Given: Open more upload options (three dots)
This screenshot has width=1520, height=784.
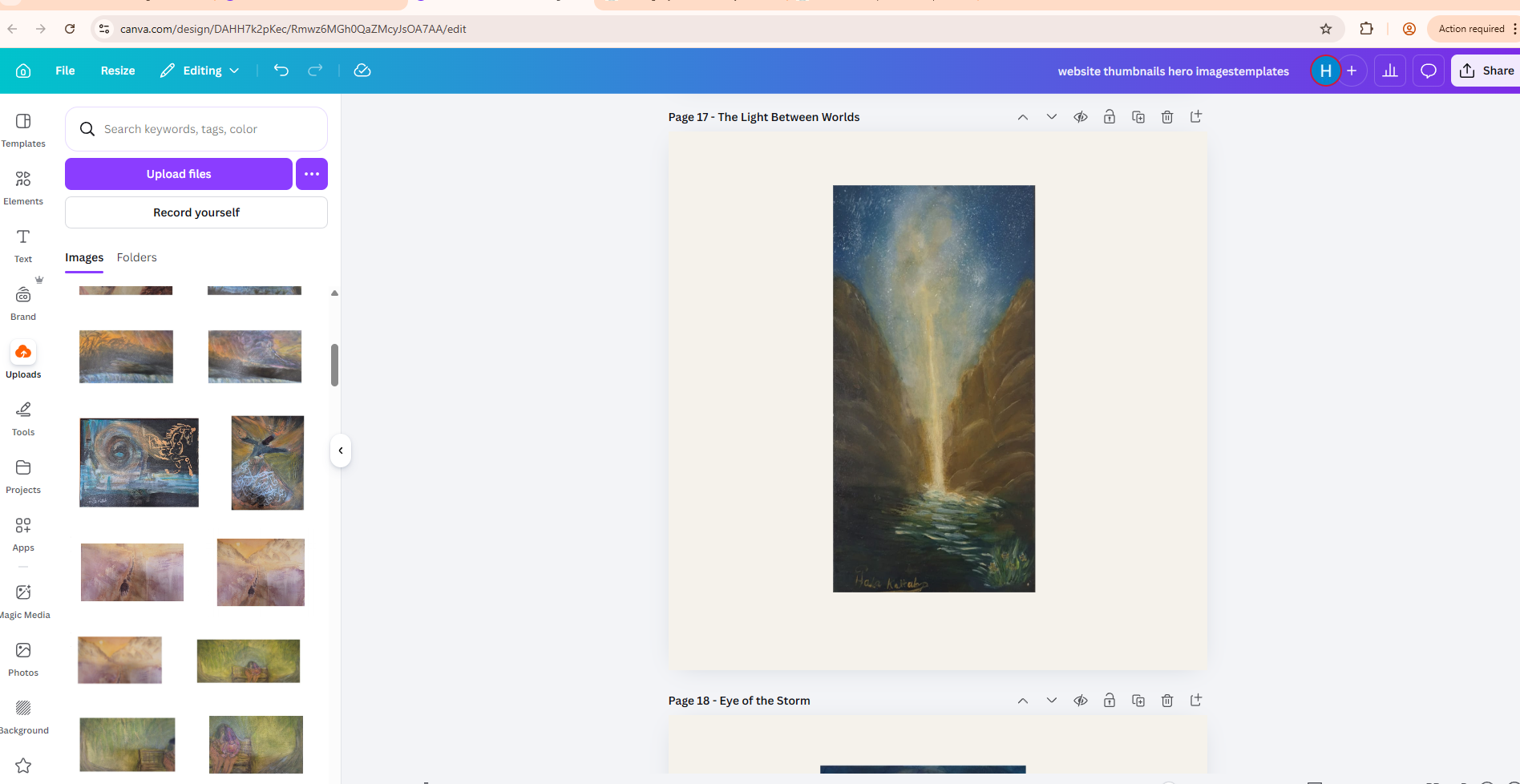Looking at the screenshot, I should [312, 174].
